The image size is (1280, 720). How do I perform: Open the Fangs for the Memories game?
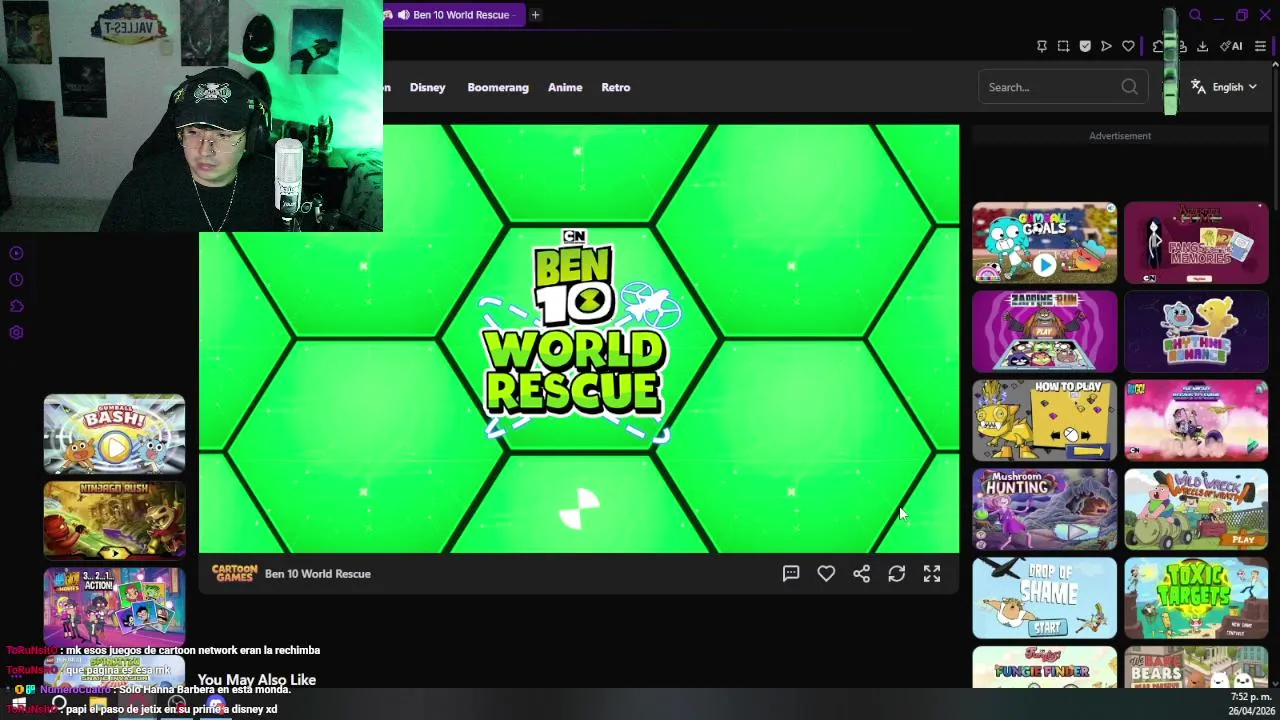tap(1196, 243)
